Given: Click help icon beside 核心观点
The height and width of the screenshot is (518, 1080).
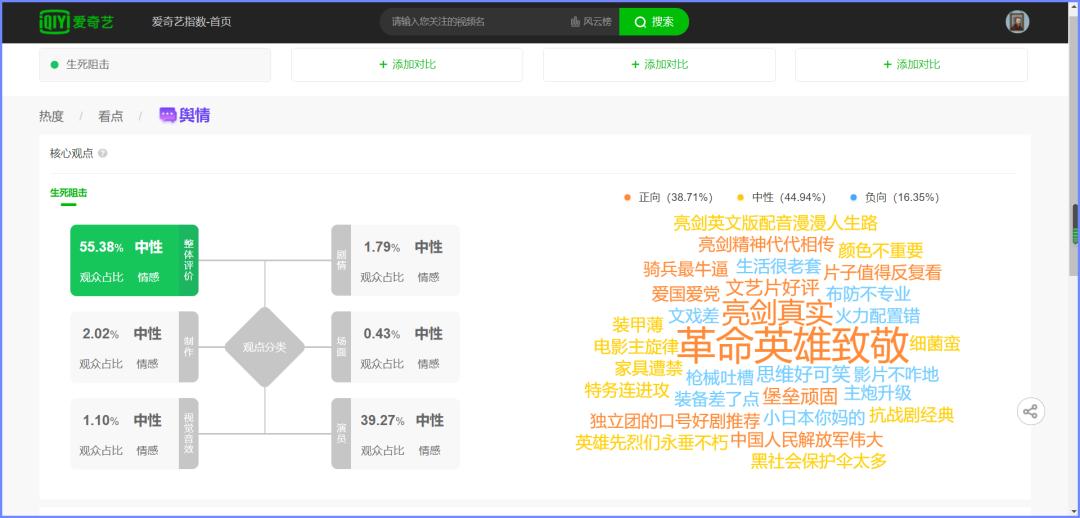Looking at the screenshot, I should coord(103,153).
